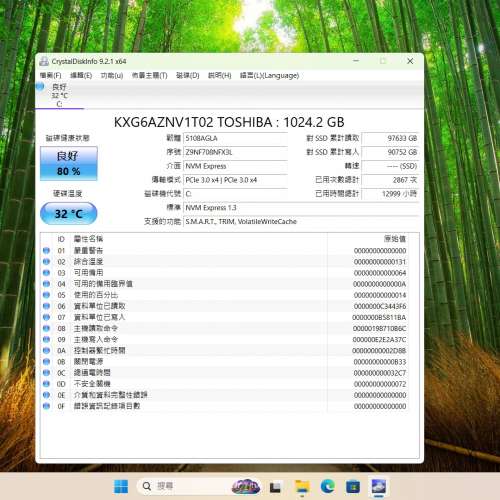Click status dot of attribute row 0D
Image resolution: width=500 pixels, height=500 pixels.
point(46,384)
